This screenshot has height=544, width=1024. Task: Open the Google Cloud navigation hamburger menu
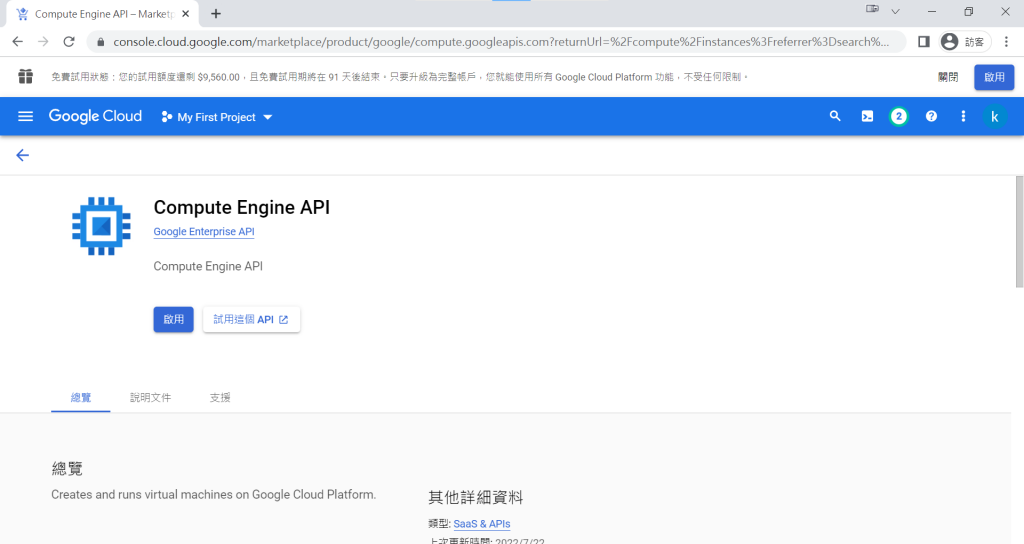pyautogui.click(x=25, y=116)
